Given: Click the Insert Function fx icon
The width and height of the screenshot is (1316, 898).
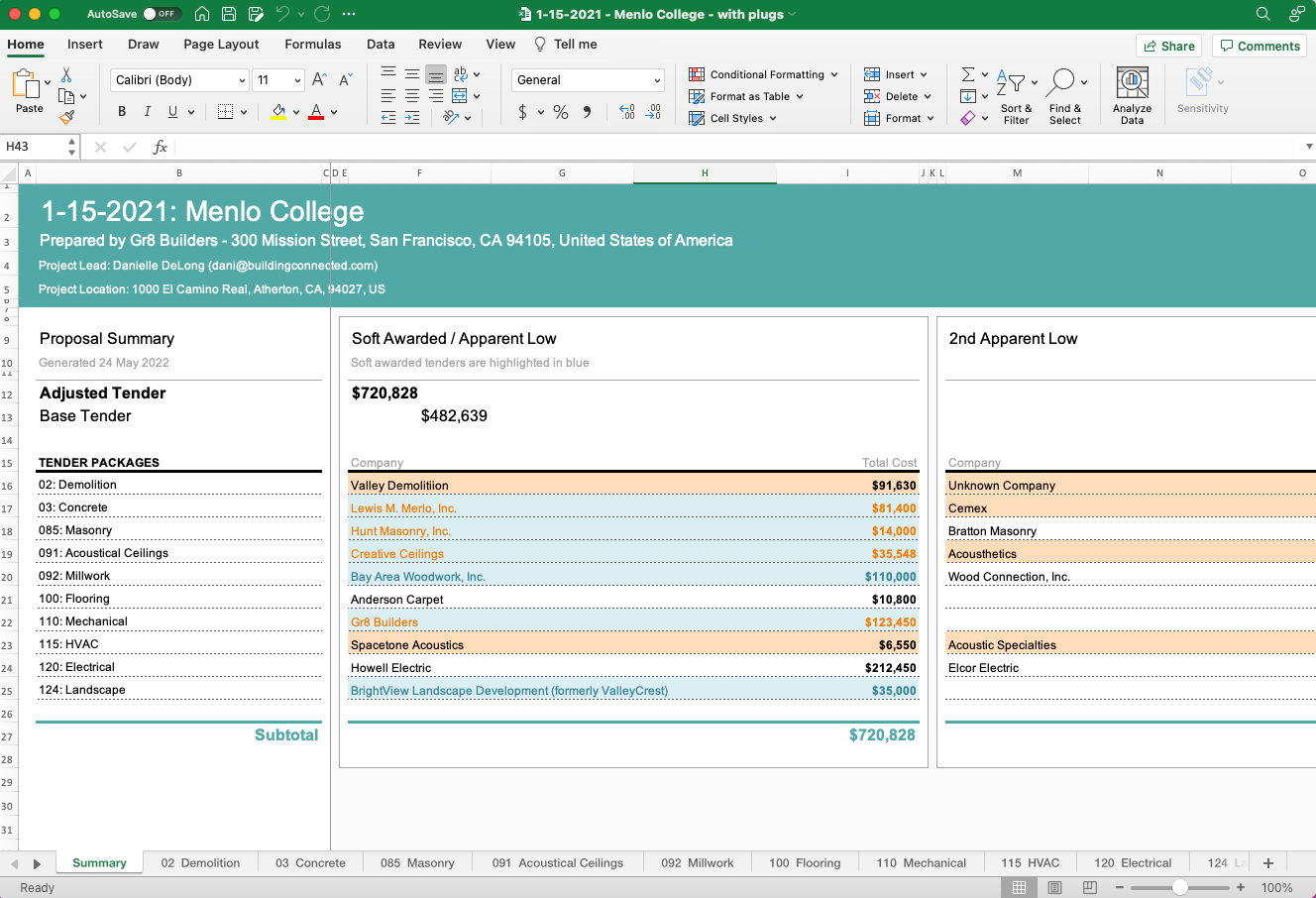Looking at the screenshot, I should coord(160,147).
